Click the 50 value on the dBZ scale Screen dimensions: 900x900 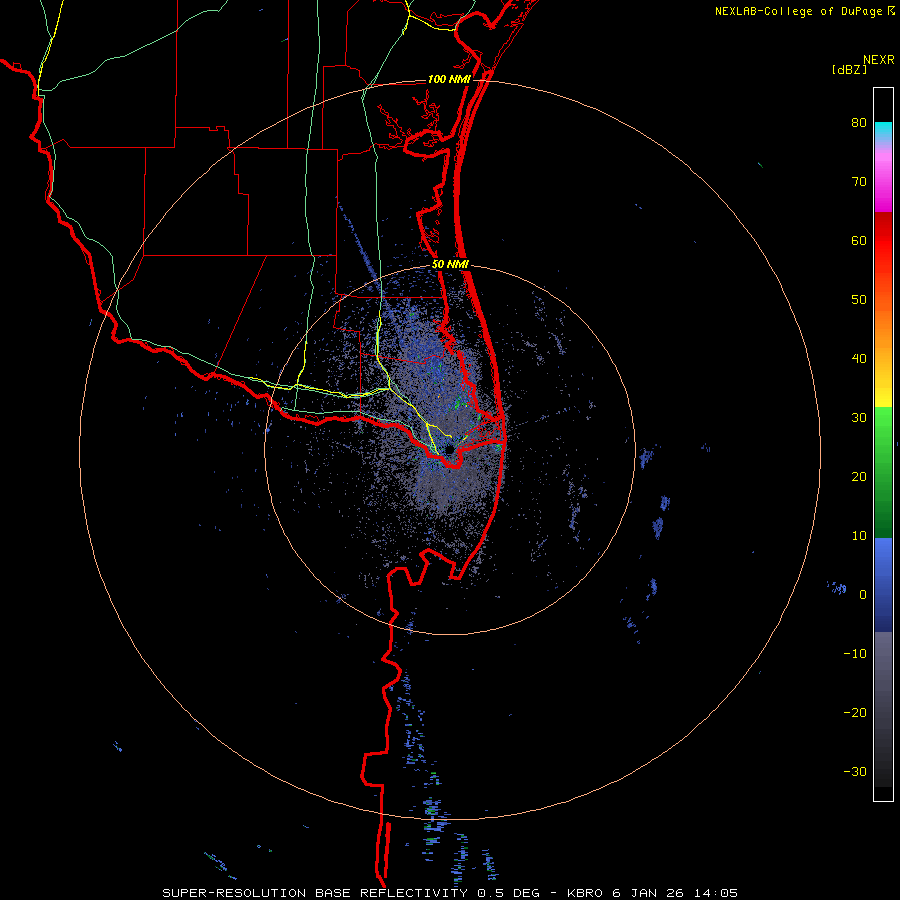859,300
